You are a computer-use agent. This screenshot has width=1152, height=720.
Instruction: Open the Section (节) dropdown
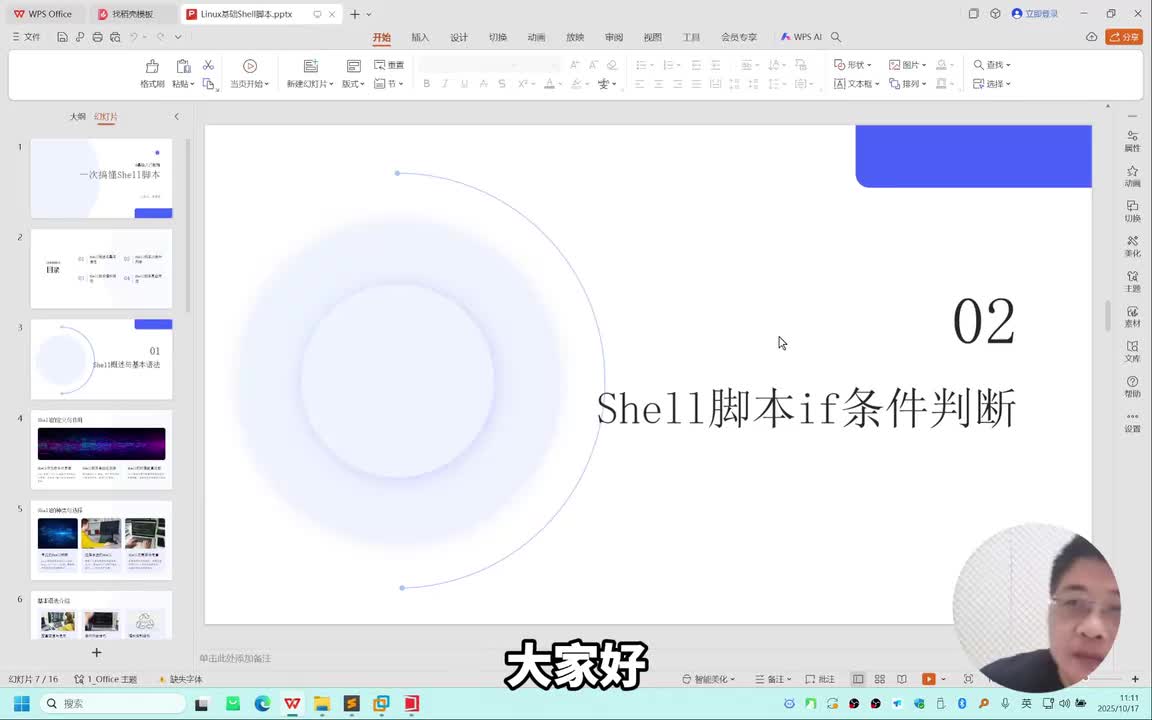tap(389, 84)
